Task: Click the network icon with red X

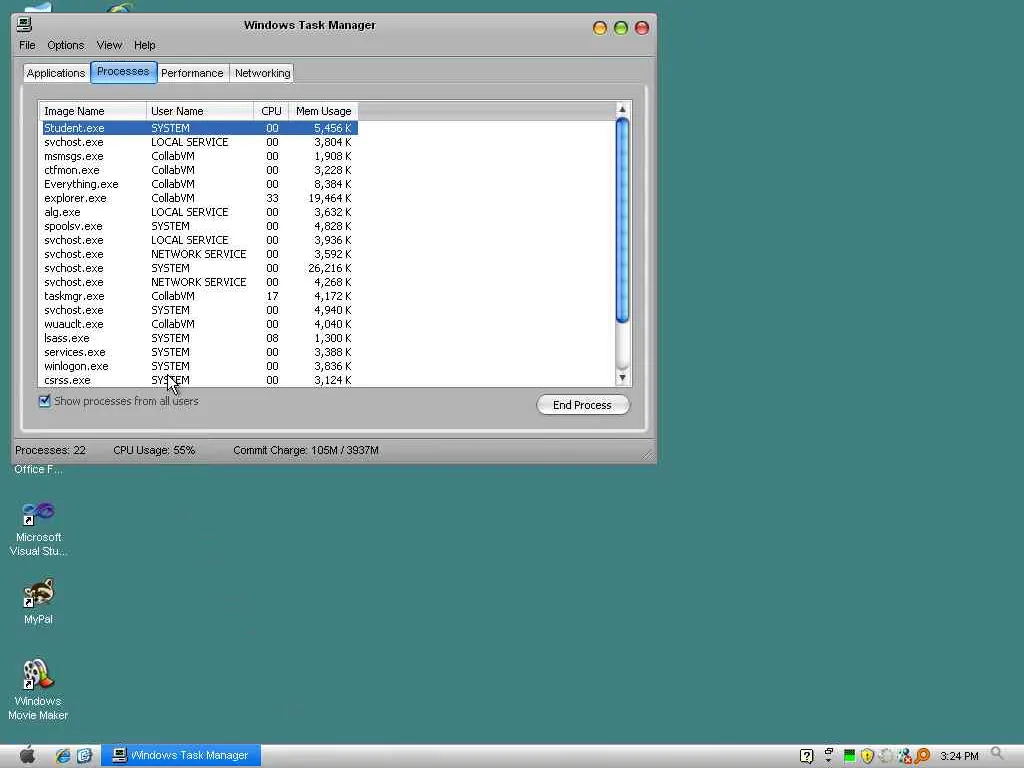Action: coord(904,756)
